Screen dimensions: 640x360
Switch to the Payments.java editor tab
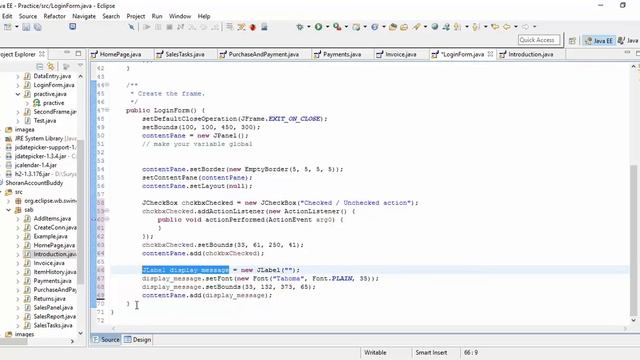click(x=342, y=54)
